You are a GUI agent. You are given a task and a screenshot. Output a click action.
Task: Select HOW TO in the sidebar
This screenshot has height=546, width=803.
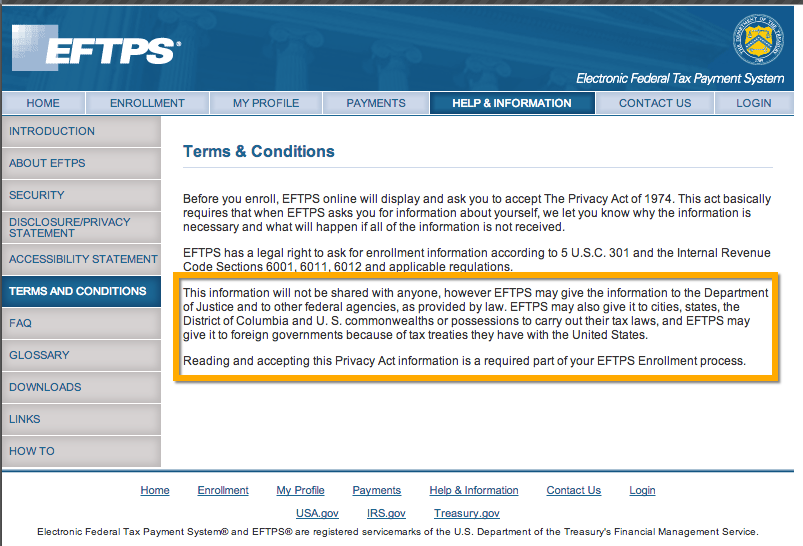tap(81, 451)
